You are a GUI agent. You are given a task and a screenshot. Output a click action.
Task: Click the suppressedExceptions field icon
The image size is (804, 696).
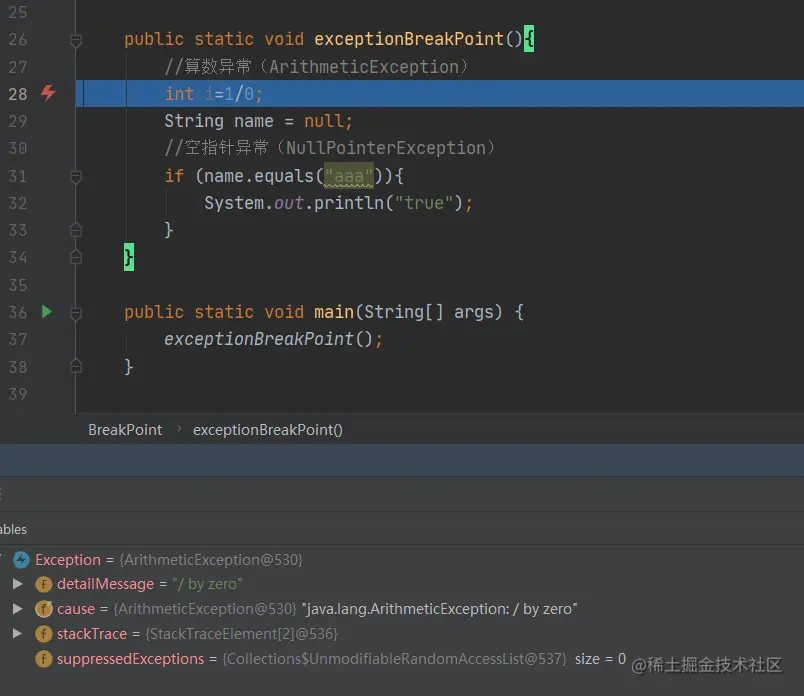tap(44, 659)
